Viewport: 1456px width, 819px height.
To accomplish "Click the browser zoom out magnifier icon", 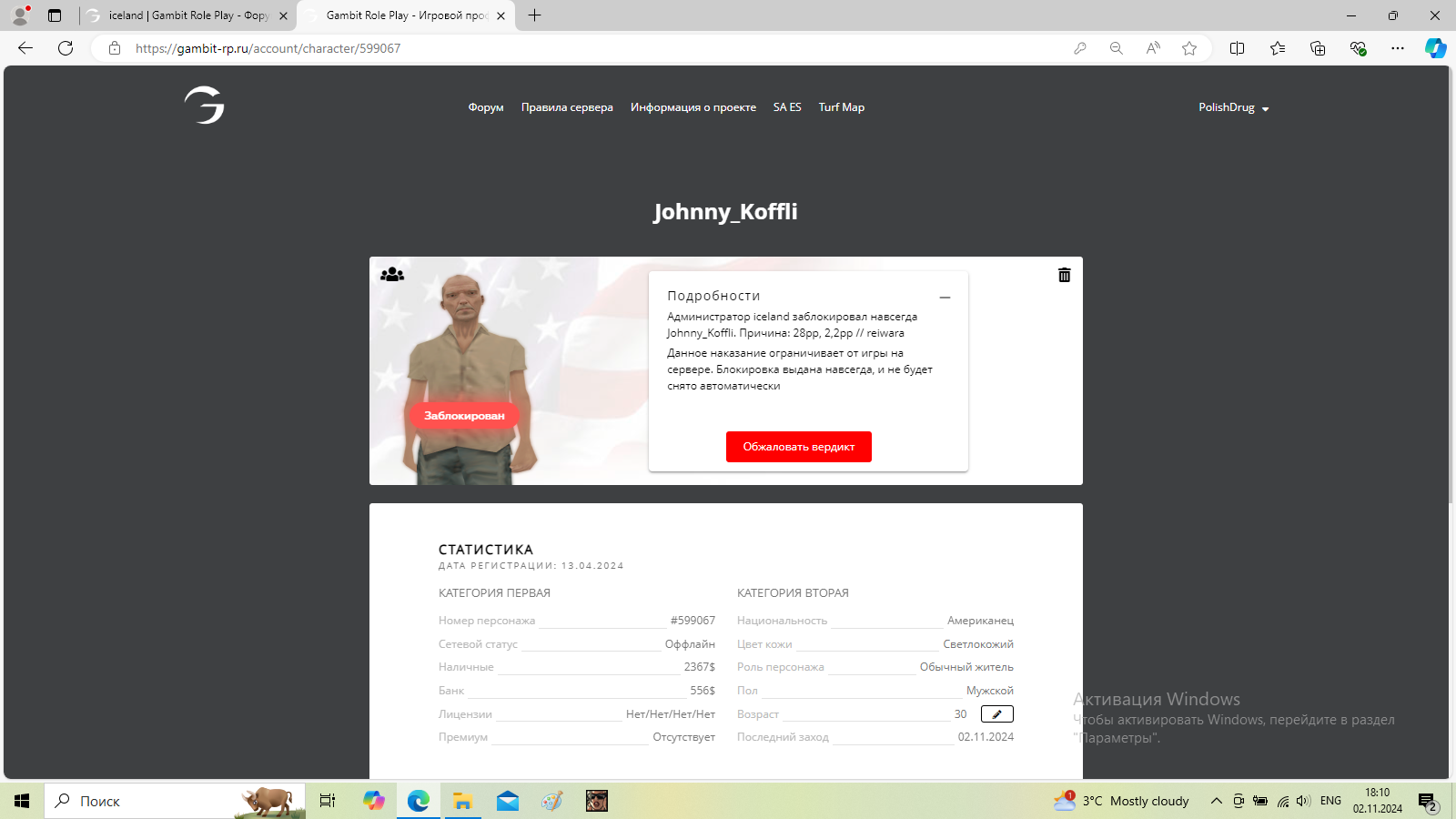I will 1117,48.
